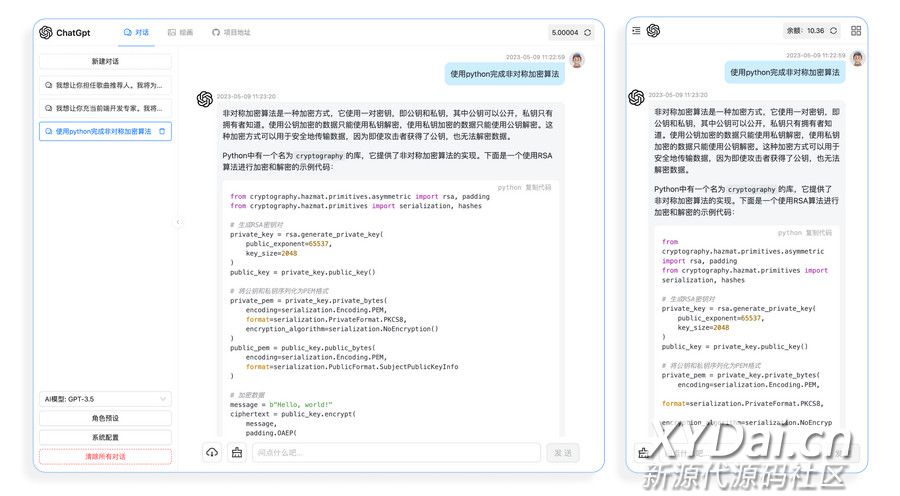Open the 角色预设 settings
Viewport: 900px width, 496px height.
pyautogui.click(x=105, y=418)
